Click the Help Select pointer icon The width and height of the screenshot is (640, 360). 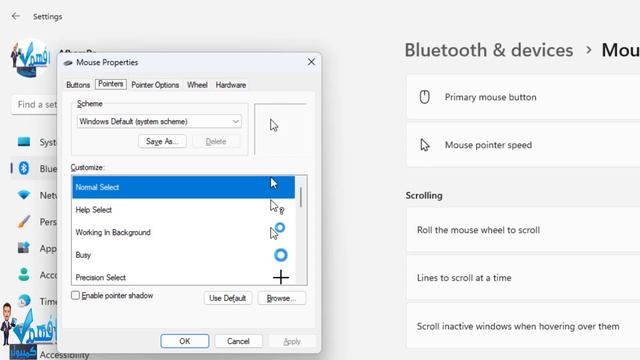(x=277, y=207)
